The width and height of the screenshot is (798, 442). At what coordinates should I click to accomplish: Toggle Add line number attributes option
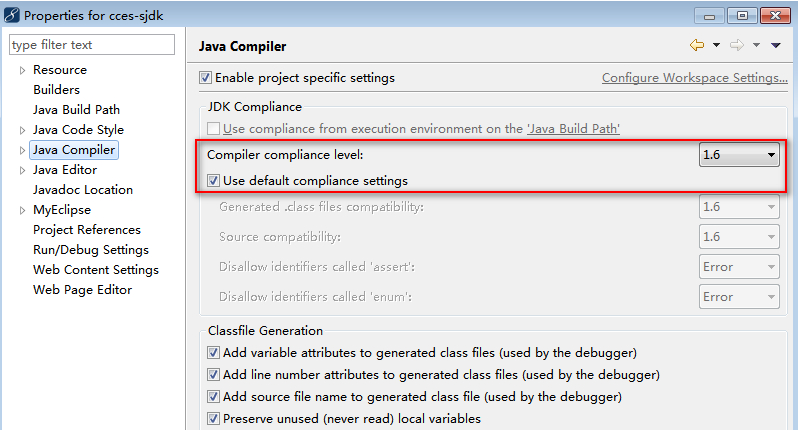click(213, 375)
